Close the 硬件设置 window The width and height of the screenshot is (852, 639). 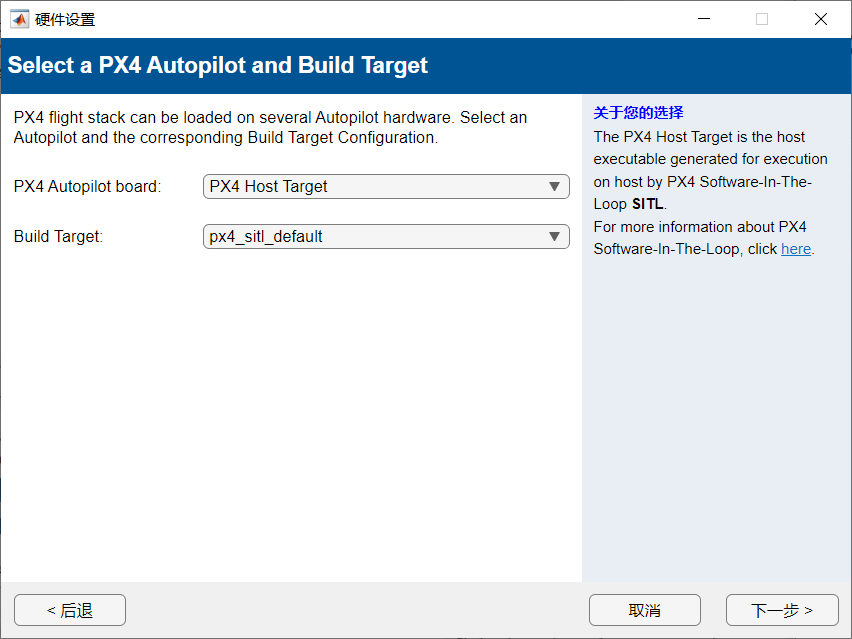[x=821, y=19]
